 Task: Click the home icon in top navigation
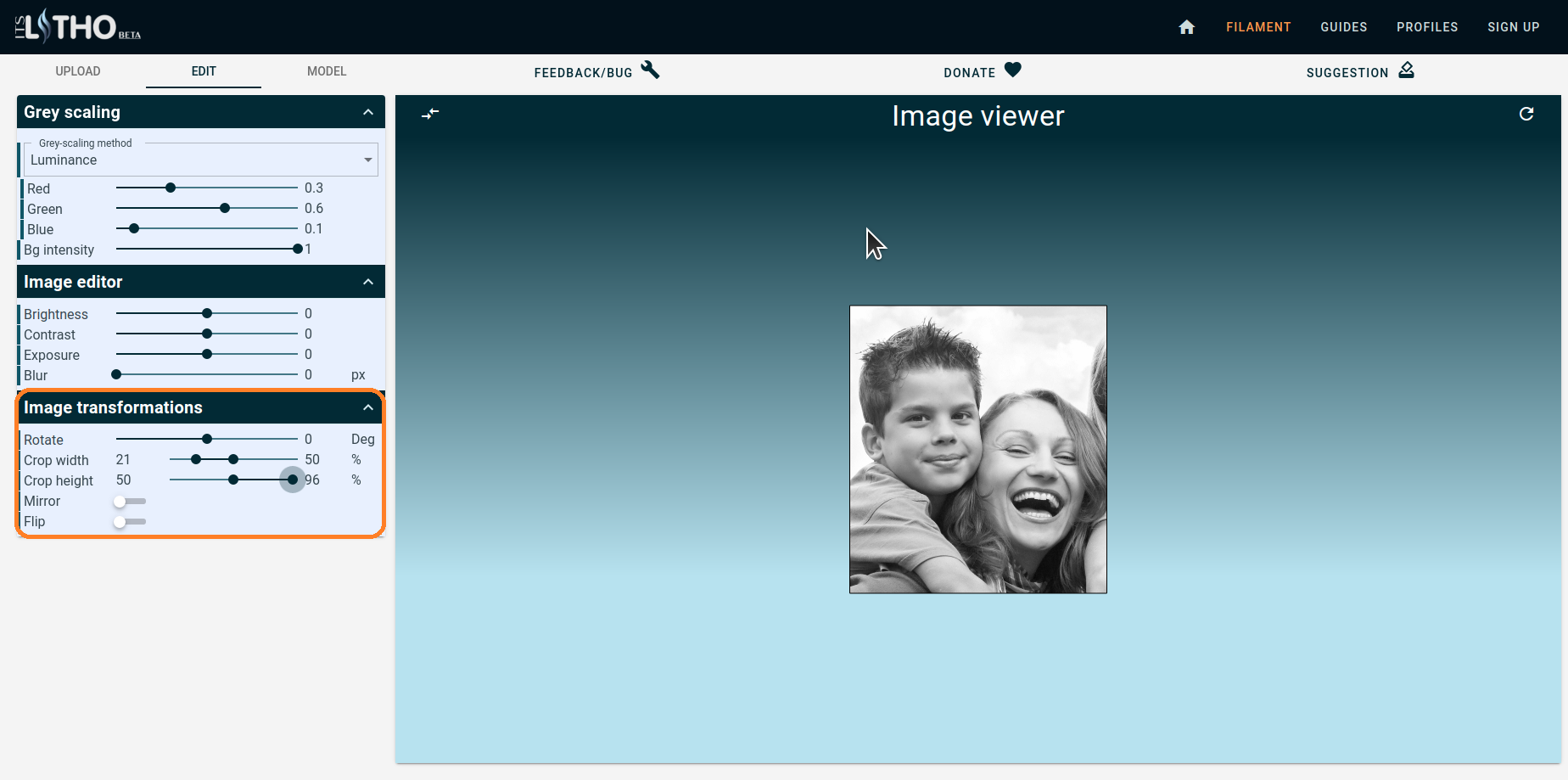[x=1186, y=27]
